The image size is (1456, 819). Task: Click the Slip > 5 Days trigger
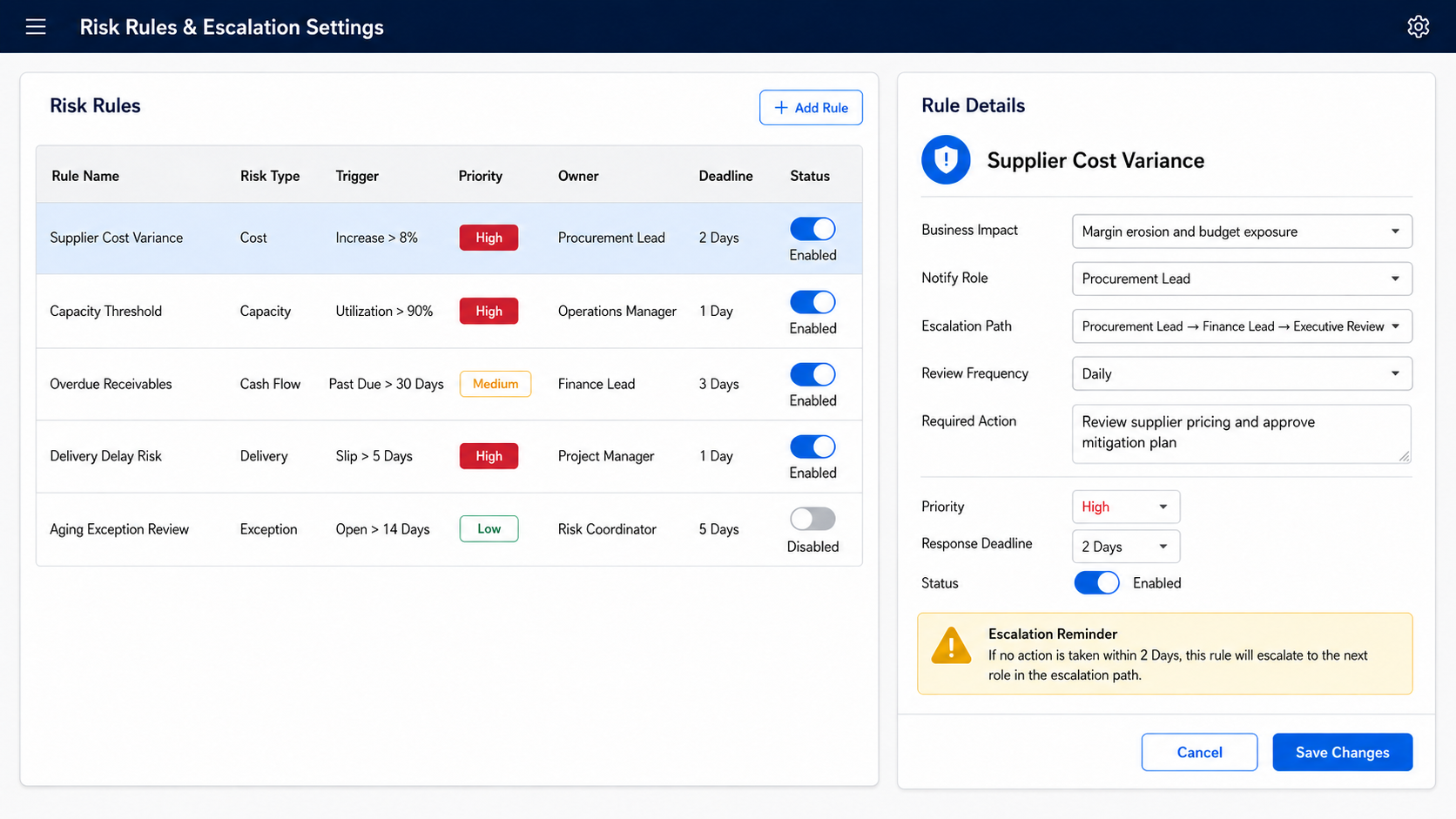click(374, 456)
